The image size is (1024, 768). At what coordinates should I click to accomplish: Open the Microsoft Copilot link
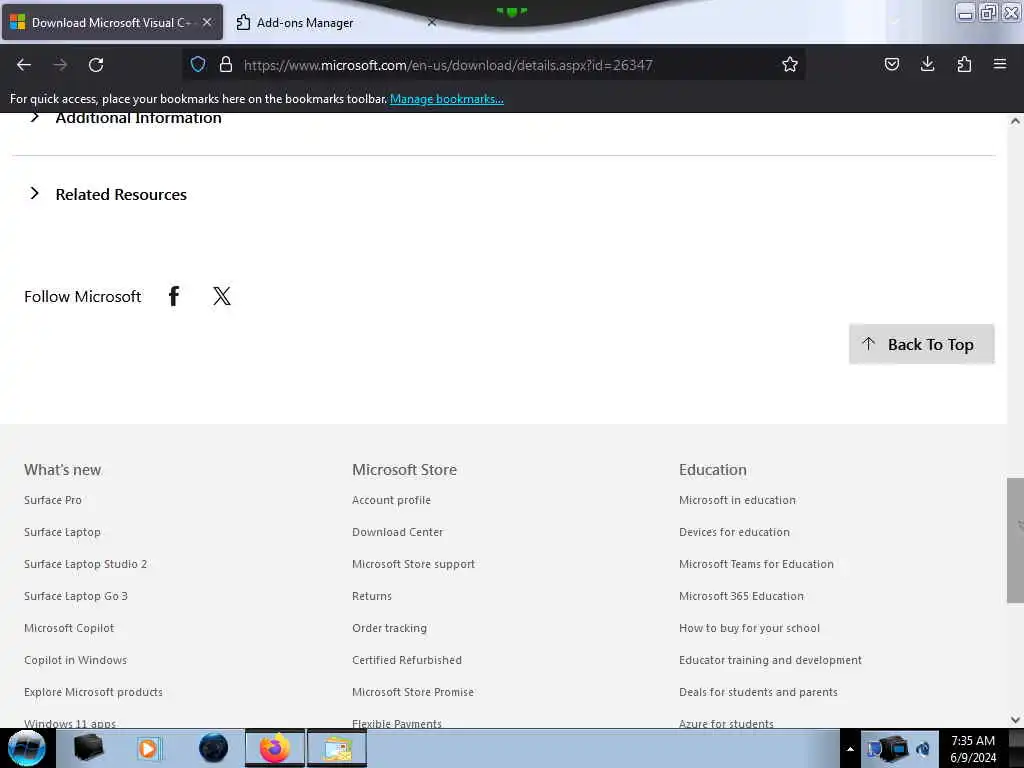point(69,628)
